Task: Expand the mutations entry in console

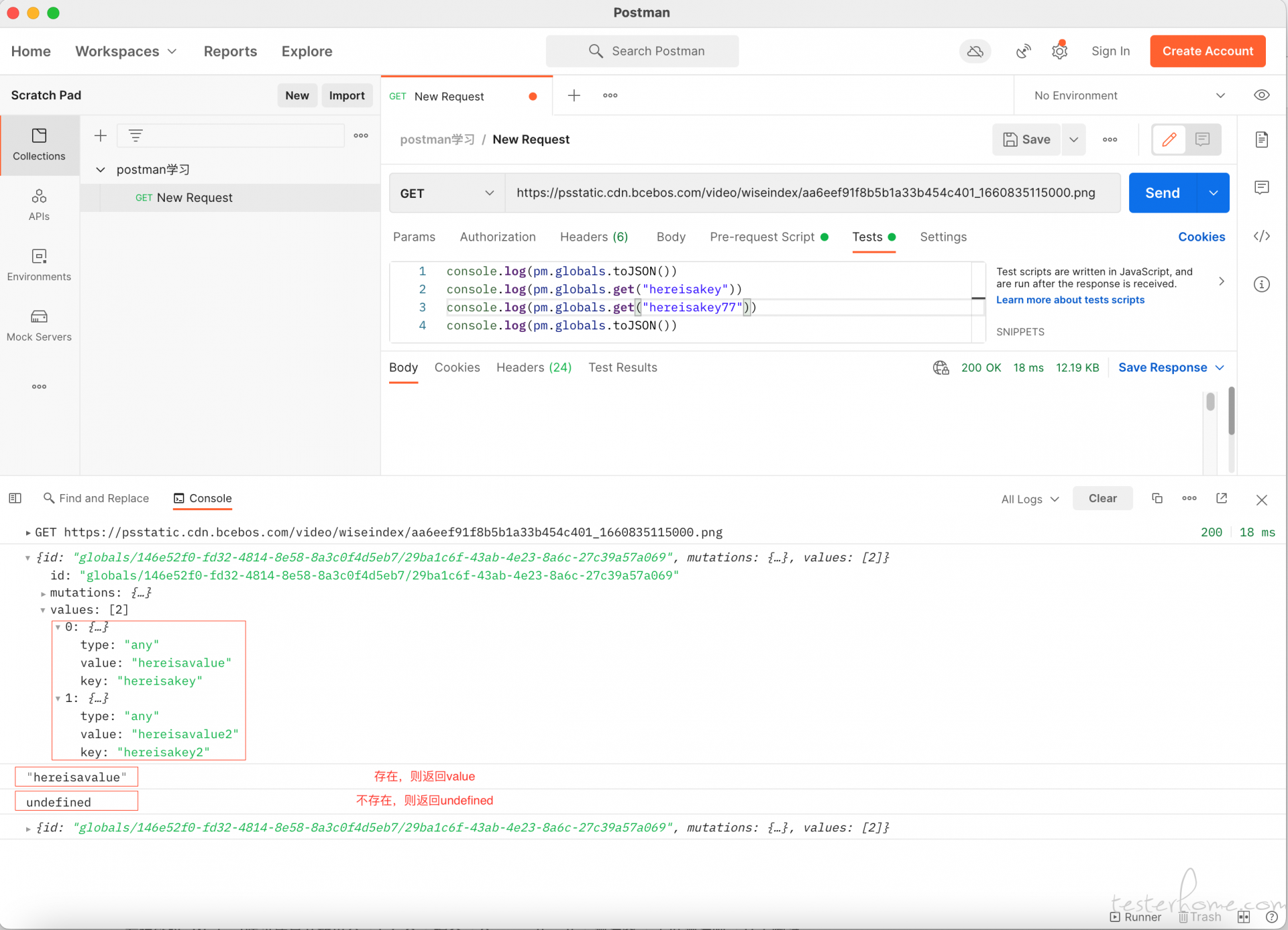Action: (x=43, y=593)
